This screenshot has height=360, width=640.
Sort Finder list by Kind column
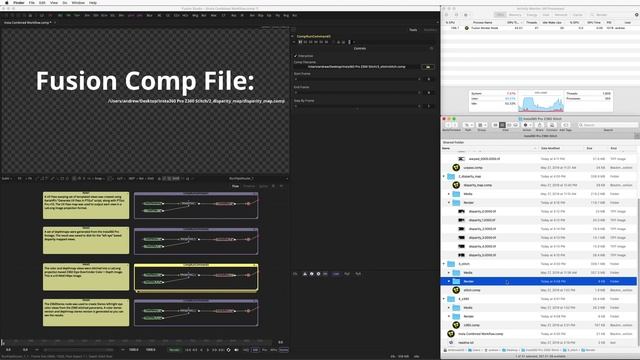click(x=613, y=148)
